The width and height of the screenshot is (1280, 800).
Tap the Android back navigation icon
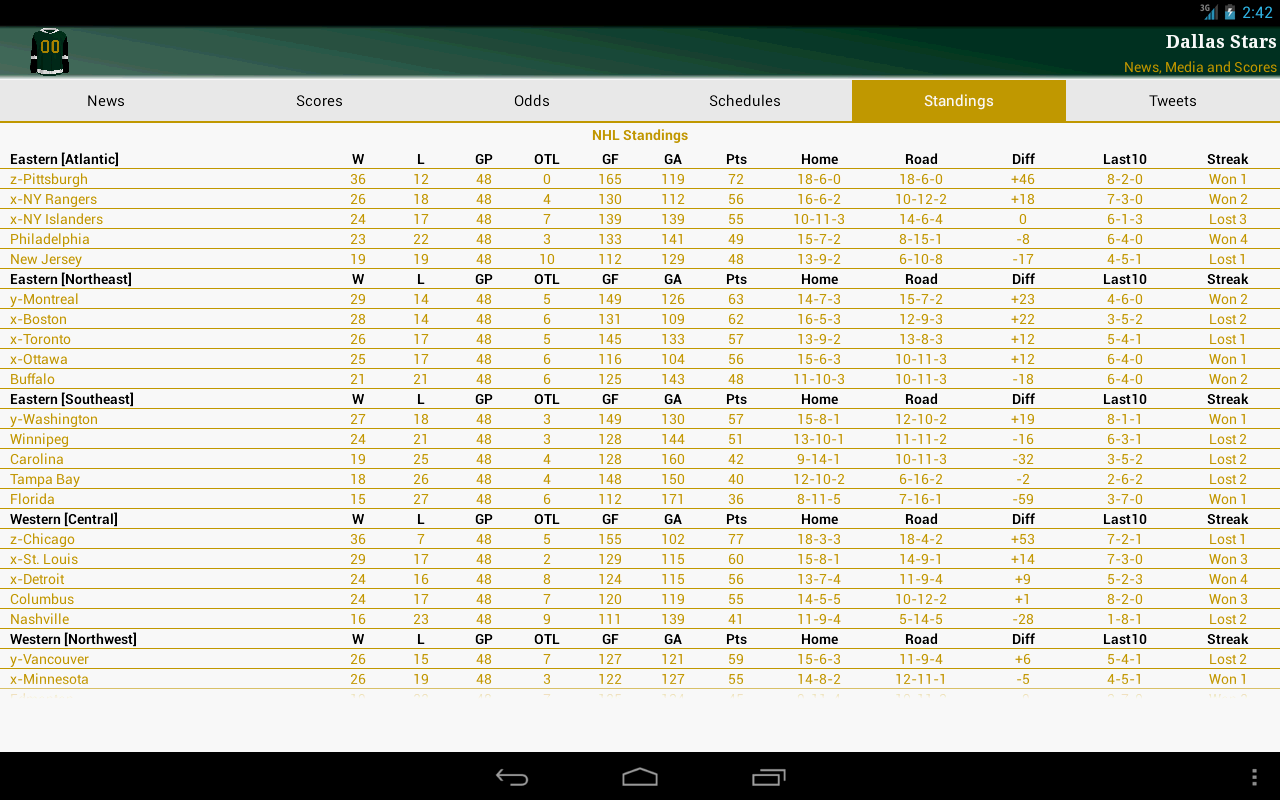tap(512, 777)
